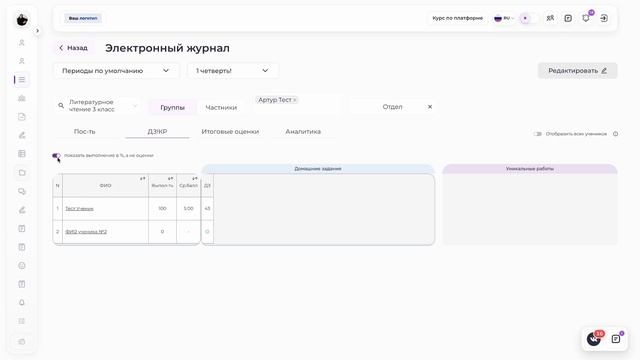Switch to the 'ДЗ/КР' tab
The image size is (640, 360).
[x=157, y=131]
